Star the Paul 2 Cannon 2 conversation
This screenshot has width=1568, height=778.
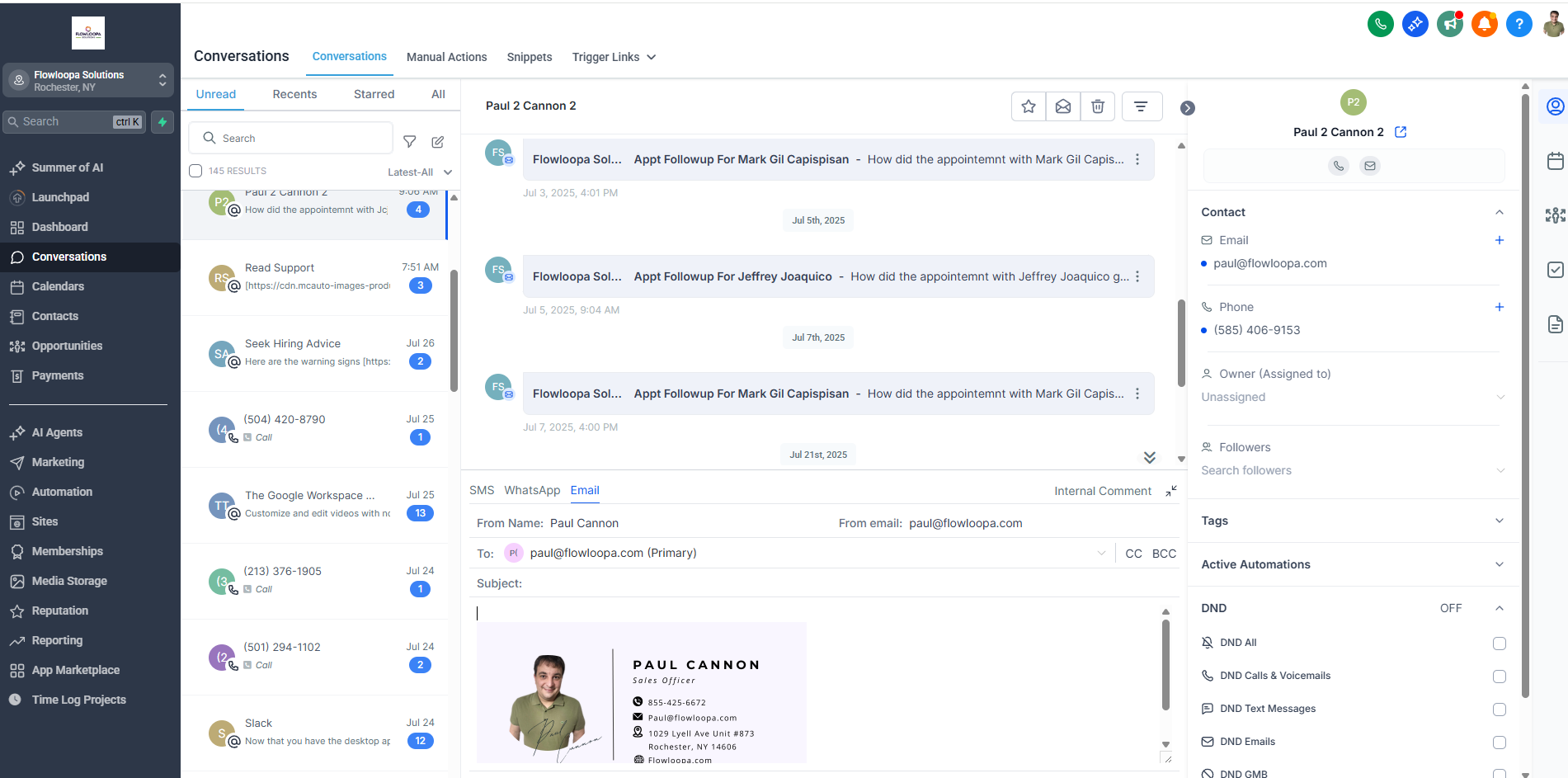click(1029, 106)
